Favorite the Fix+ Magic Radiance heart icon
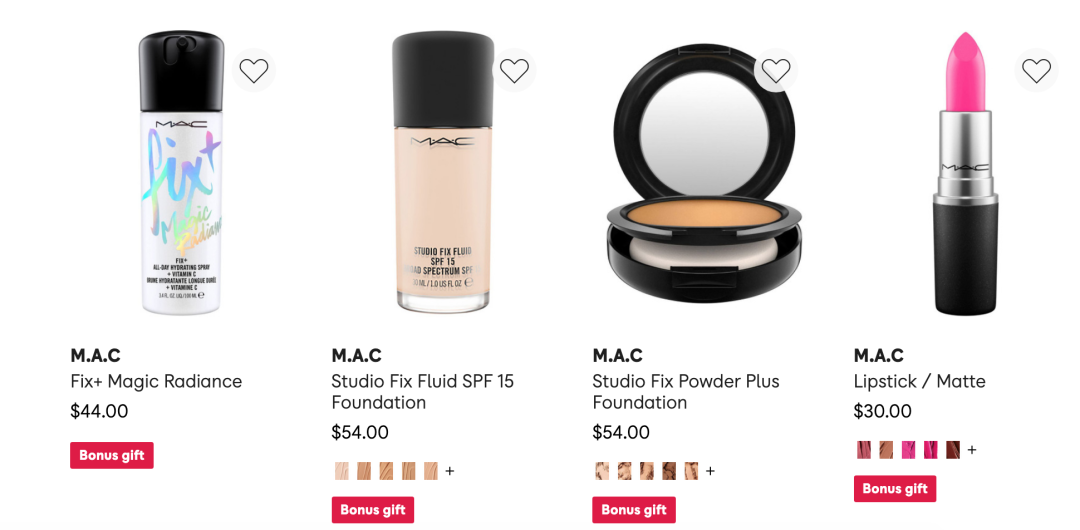The width and height of the screenshot is (1080, 530). point(253,70)
